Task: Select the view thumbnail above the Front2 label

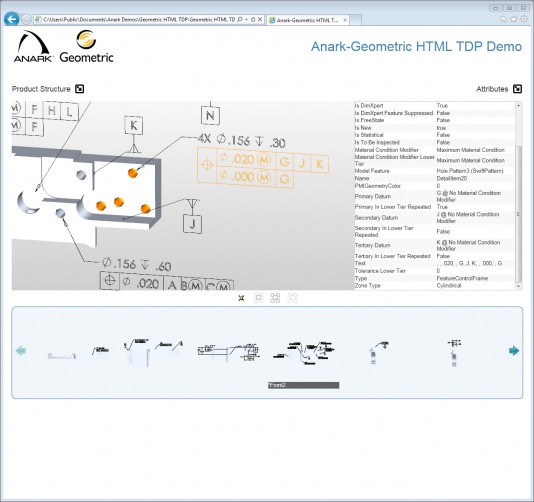Action: (x=303, y=353)
